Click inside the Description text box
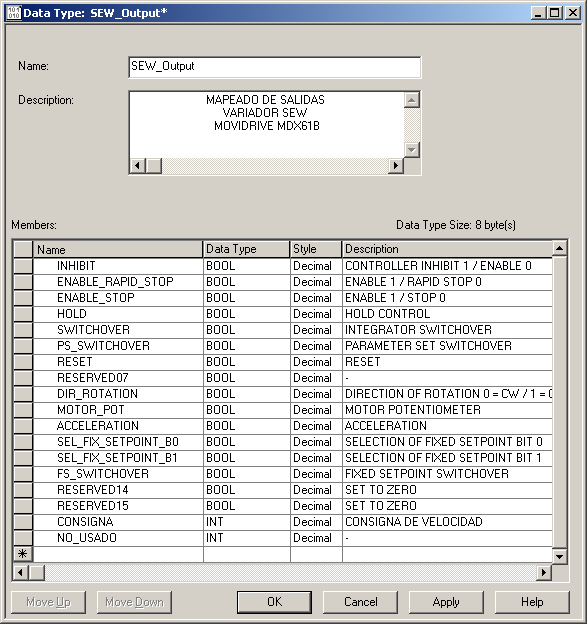 click(x=266, y=125)
